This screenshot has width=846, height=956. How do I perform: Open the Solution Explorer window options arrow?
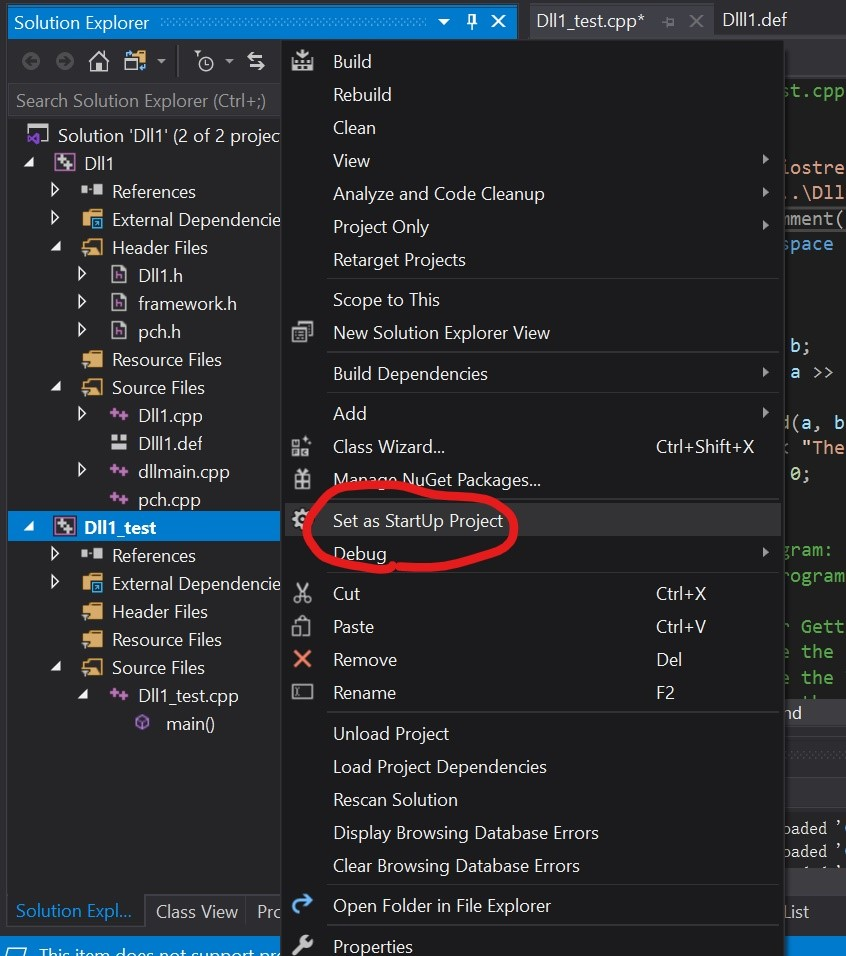444,22
